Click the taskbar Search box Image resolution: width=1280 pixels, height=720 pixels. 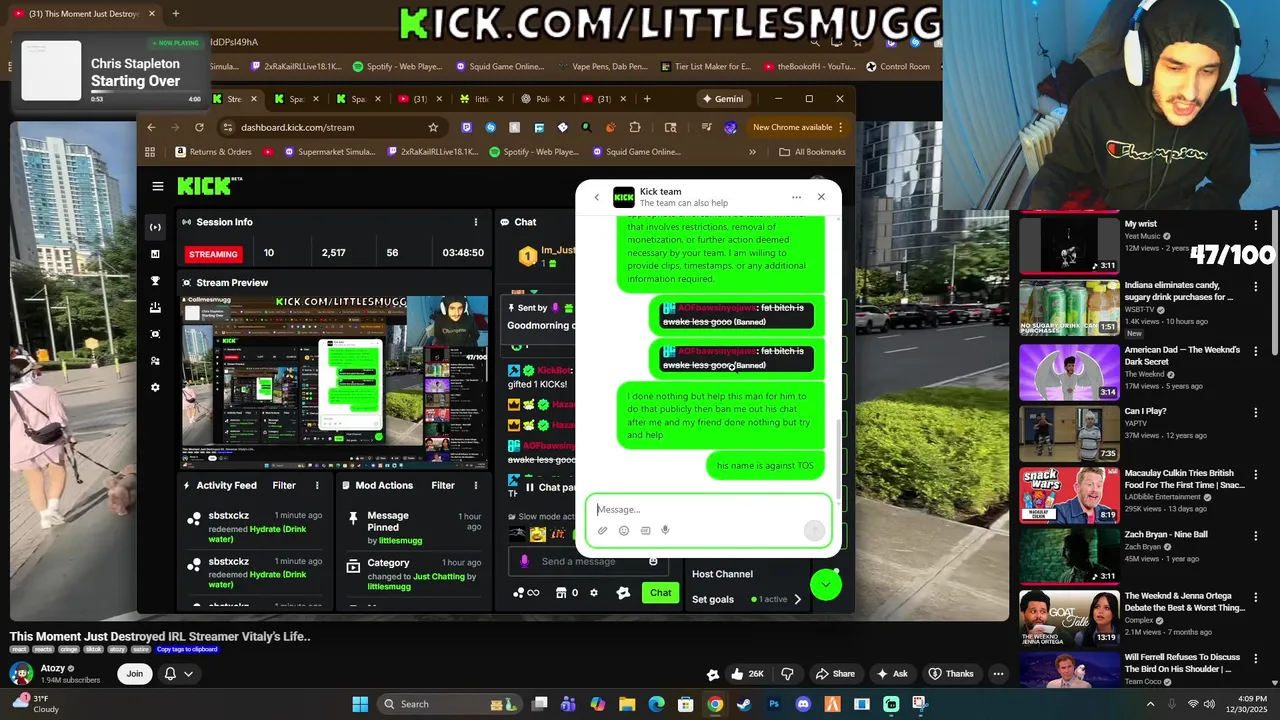tap(450, 704)
